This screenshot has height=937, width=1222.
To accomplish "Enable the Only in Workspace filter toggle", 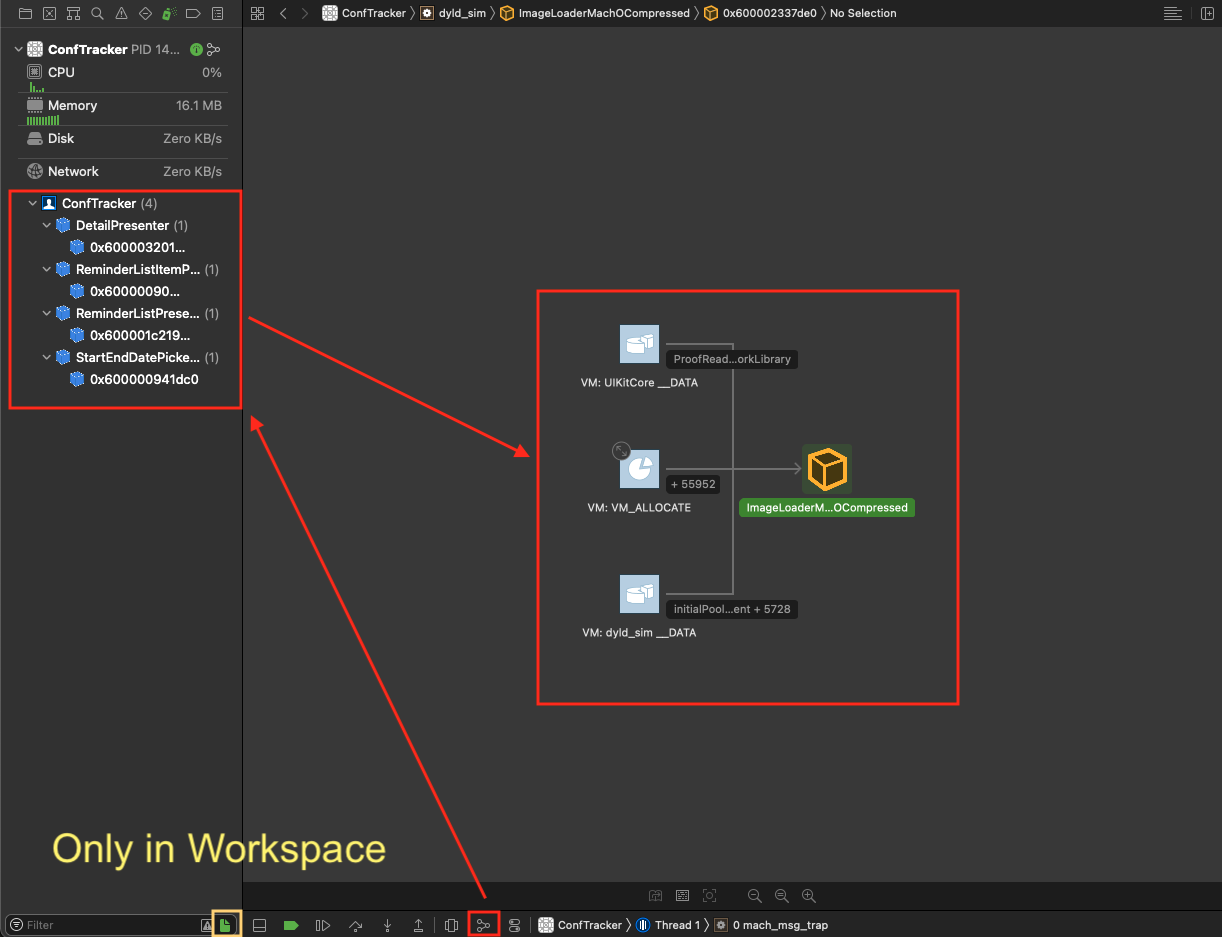I will [x=225, y=924].
